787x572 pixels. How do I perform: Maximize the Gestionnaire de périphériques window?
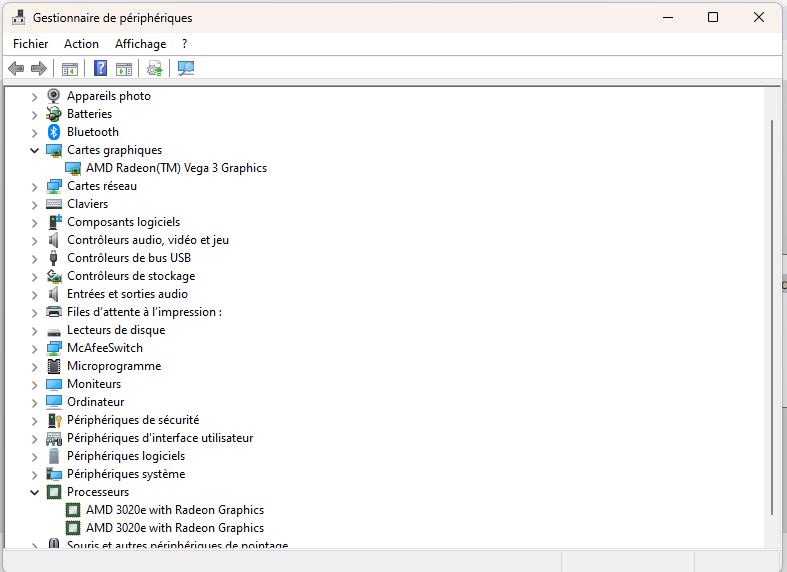[x=713, y=18]
